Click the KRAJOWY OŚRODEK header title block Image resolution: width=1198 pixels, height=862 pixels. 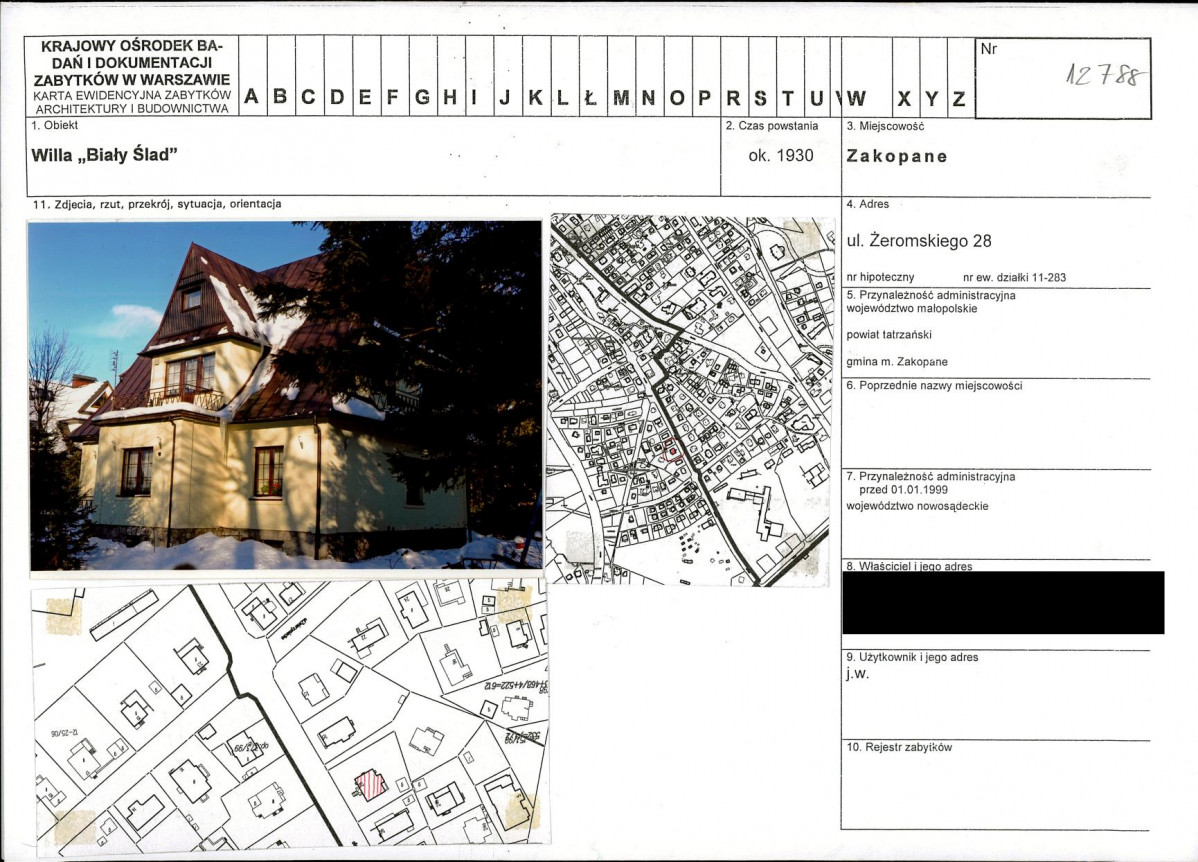[x=132, y=75]
